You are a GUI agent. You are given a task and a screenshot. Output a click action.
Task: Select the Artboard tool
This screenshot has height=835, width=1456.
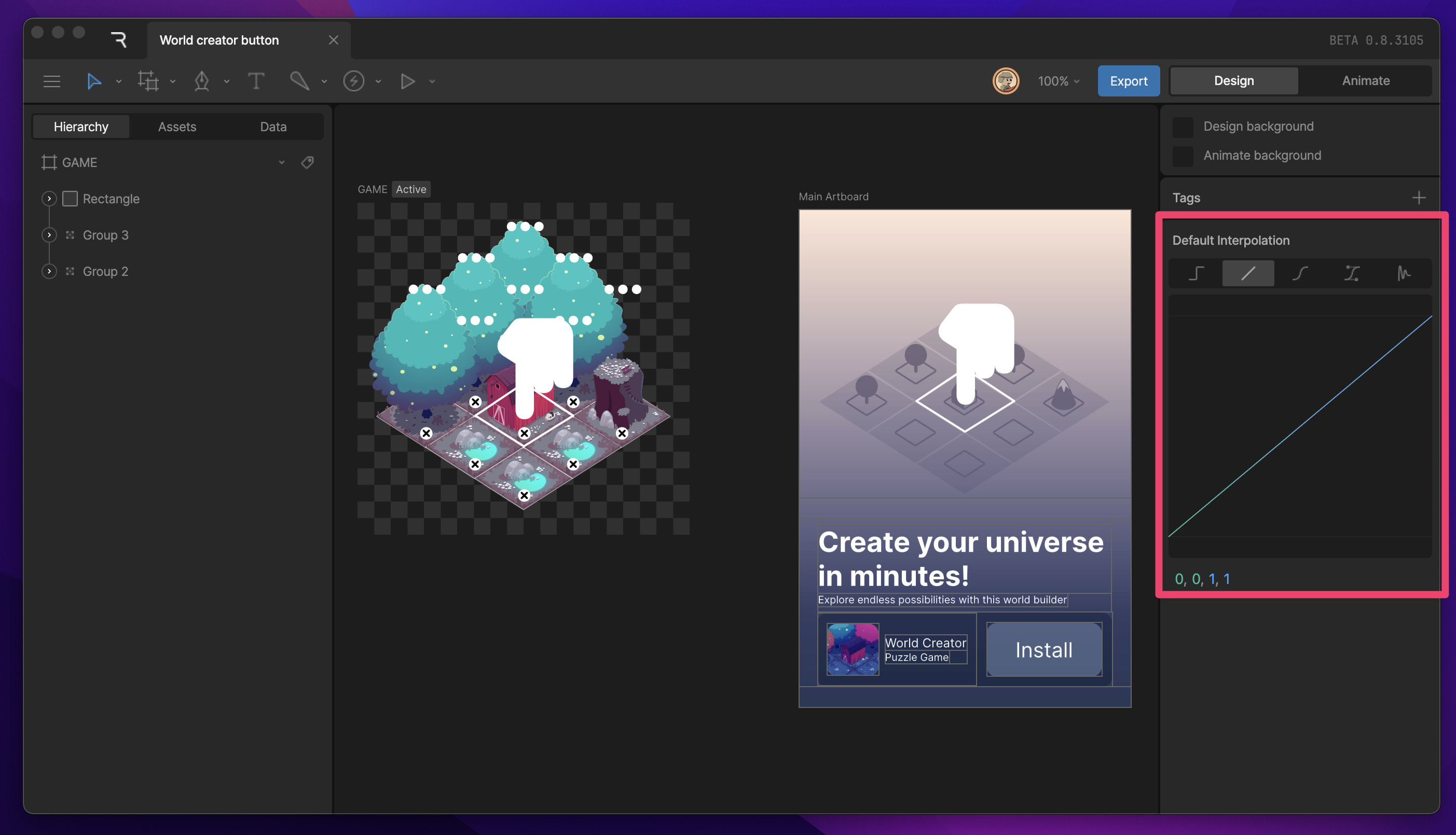[x=148, y=81]
